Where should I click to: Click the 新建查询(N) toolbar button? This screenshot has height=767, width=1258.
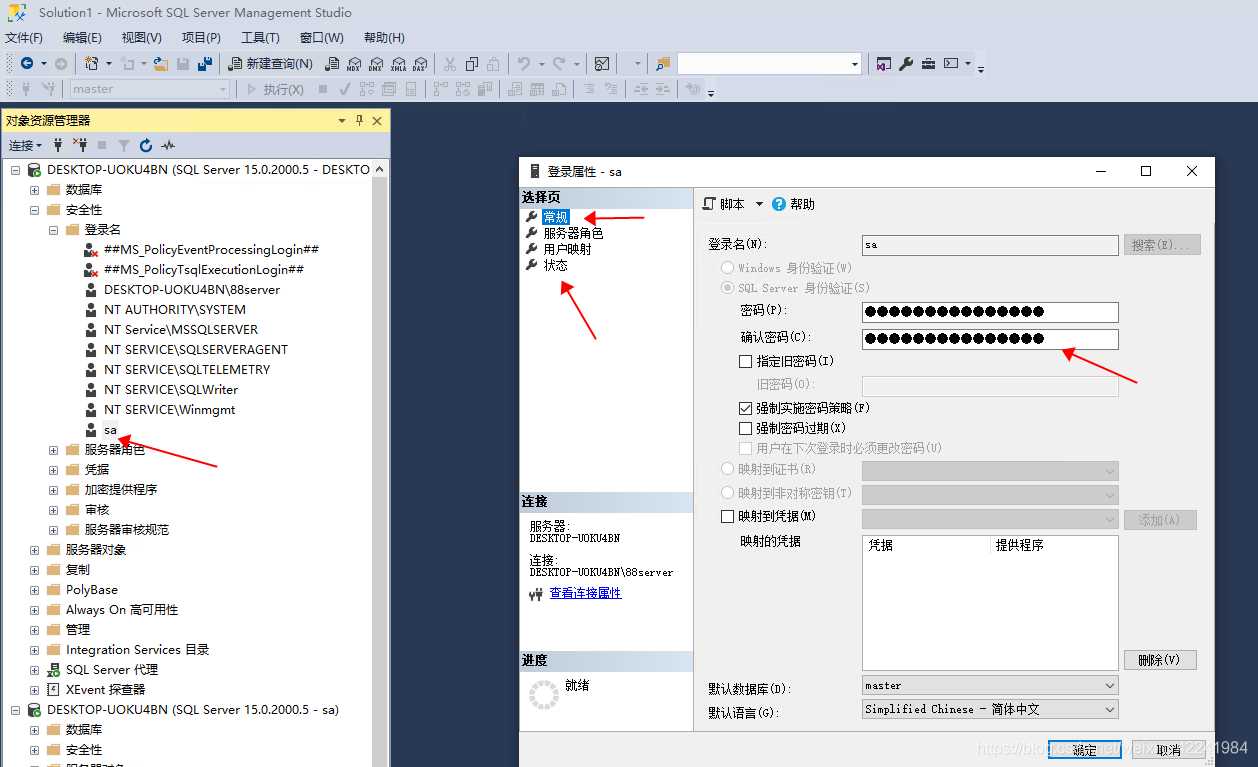click(x=271, y=63)
